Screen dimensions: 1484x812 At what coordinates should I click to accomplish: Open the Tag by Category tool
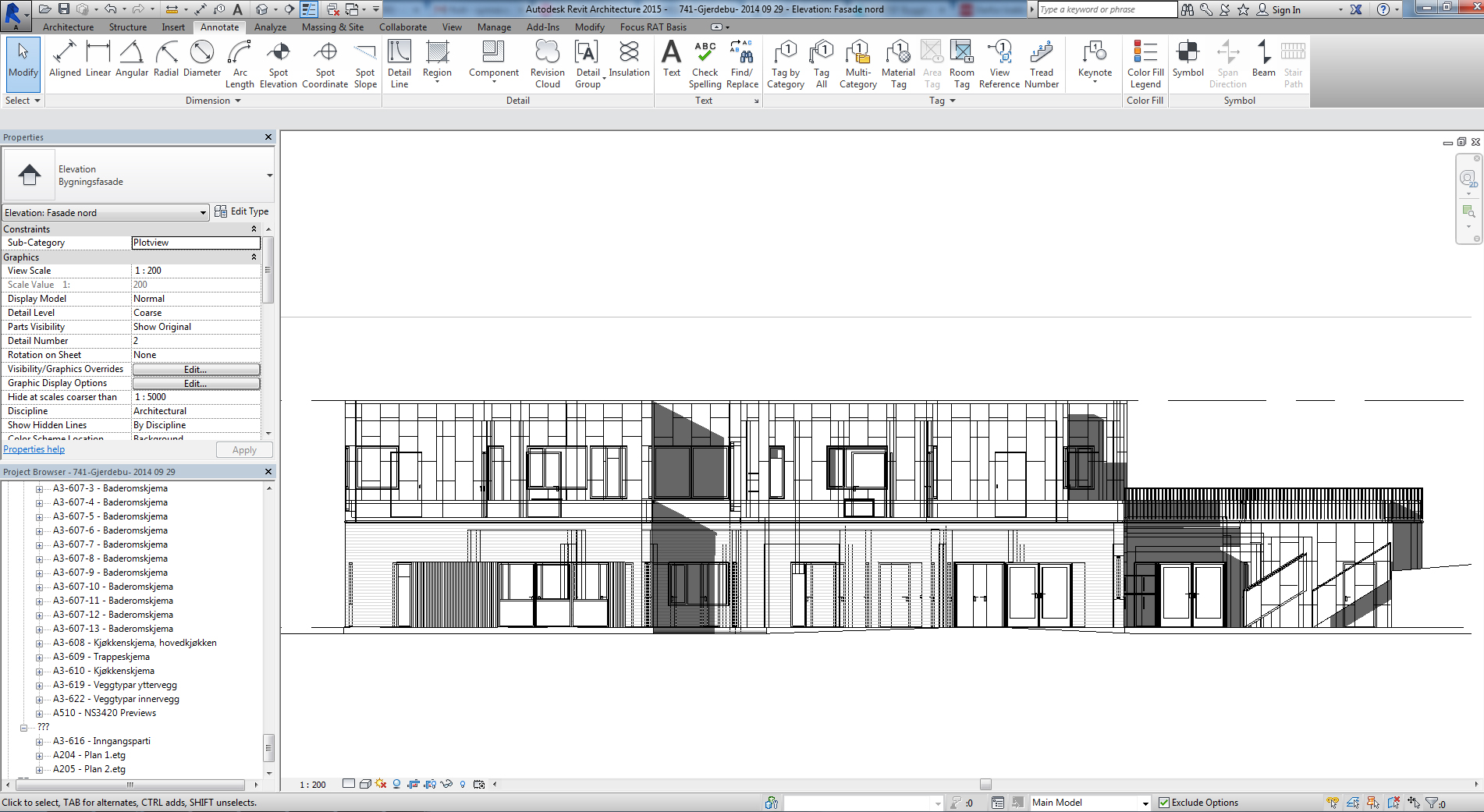(785, 62)
